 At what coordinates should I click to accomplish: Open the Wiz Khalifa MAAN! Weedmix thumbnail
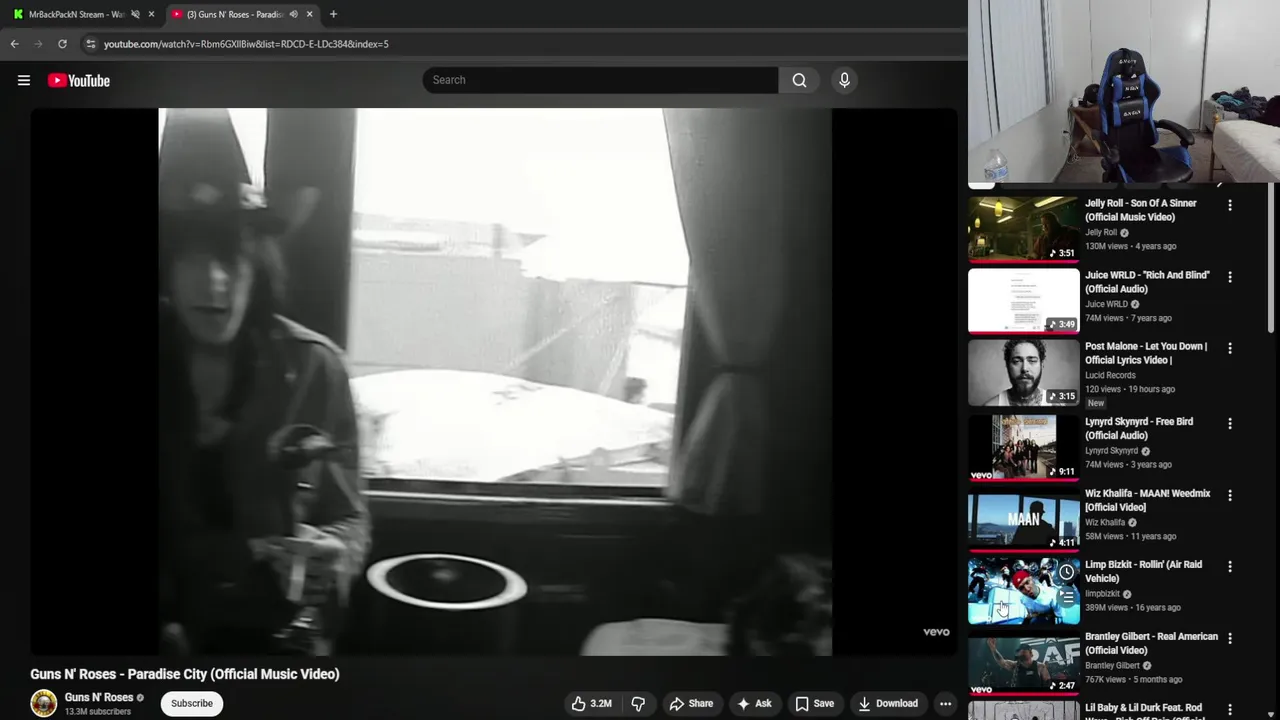1024,519
